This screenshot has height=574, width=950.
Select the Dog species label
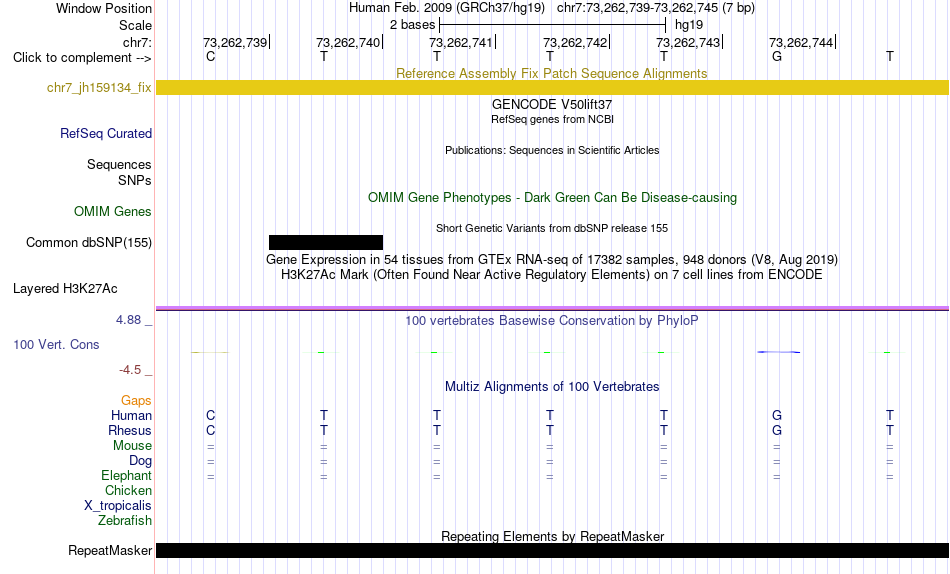[x=141, y=461]
